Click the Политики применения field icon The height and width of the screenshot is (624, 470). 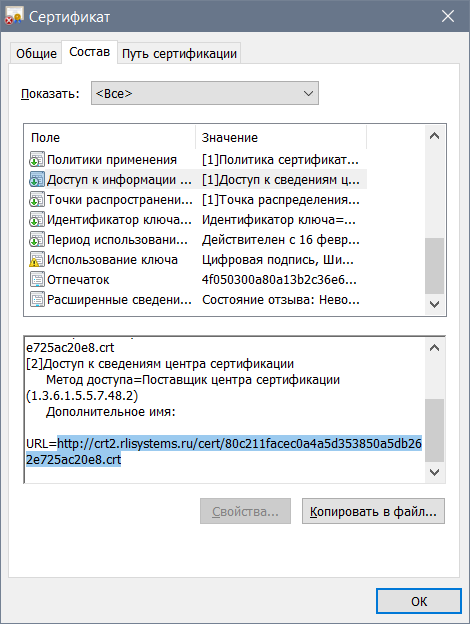pyautogui.click(x=37, y=160)
